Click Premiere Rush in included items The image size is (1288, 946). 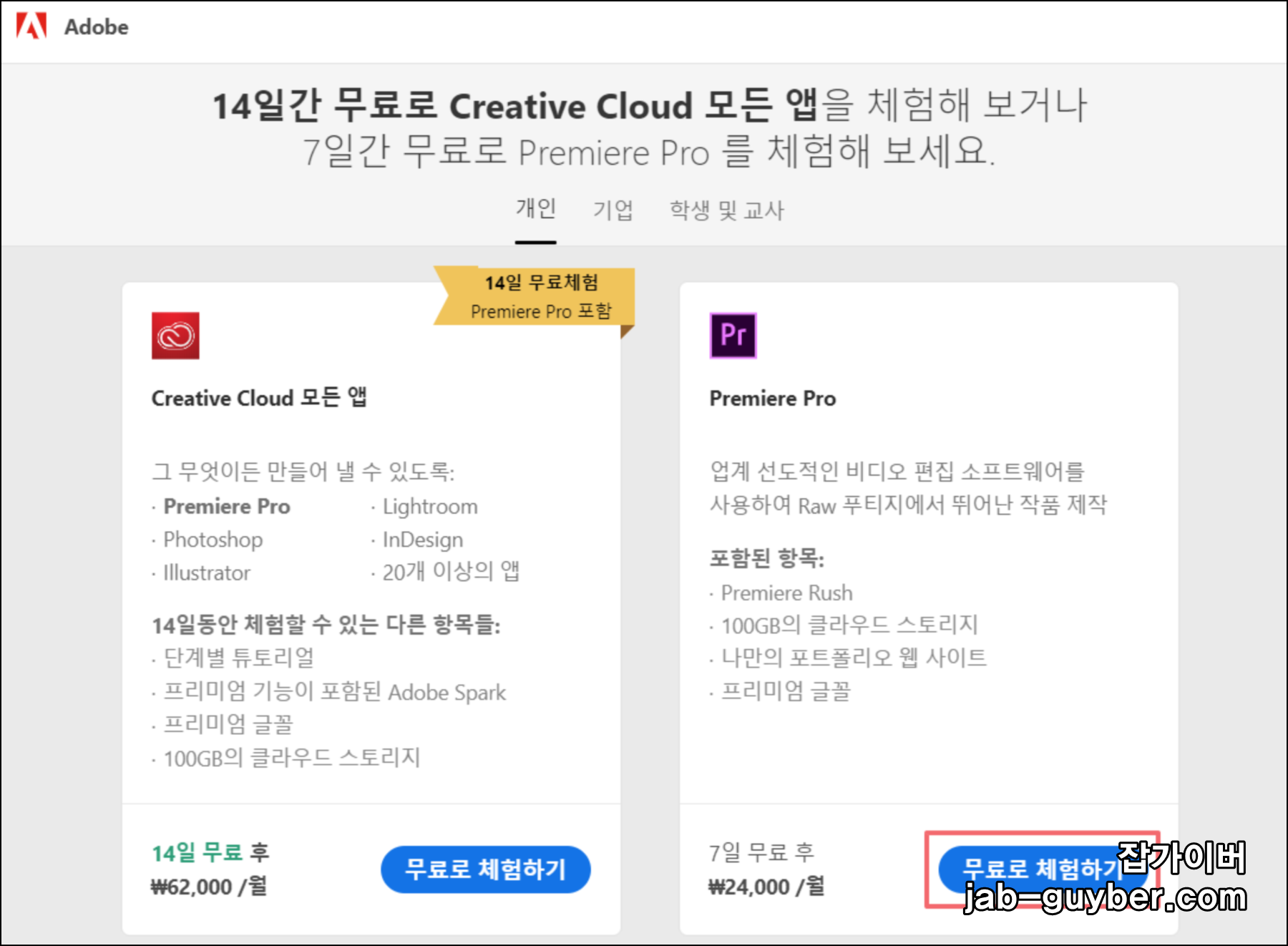[x=787, y=593]
